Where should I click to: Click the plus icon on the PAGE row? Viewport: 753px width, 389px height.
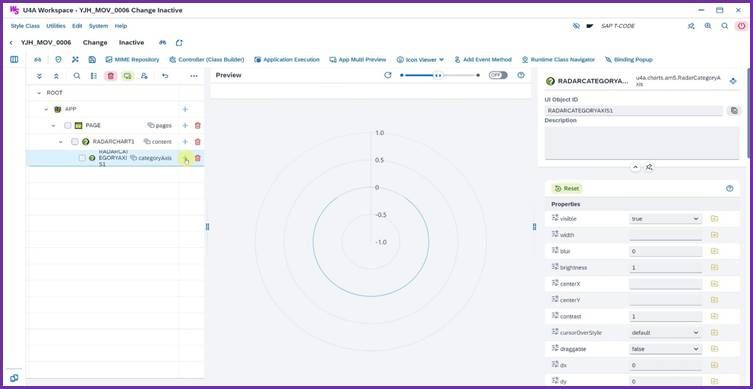click(x=185, y=125)
